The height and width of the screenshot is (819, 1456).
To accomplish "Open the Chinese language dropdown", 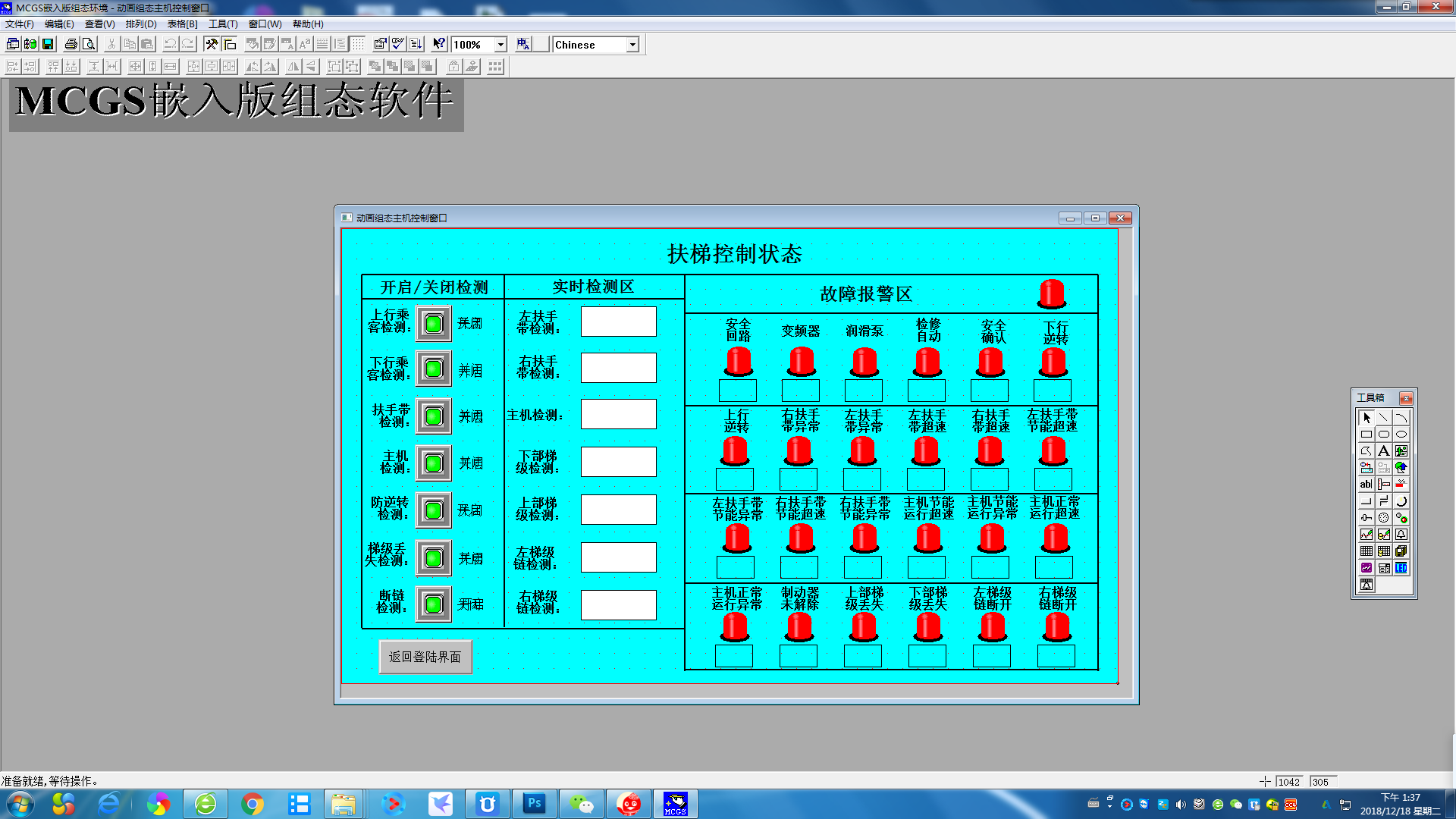I will coord(632,45).
